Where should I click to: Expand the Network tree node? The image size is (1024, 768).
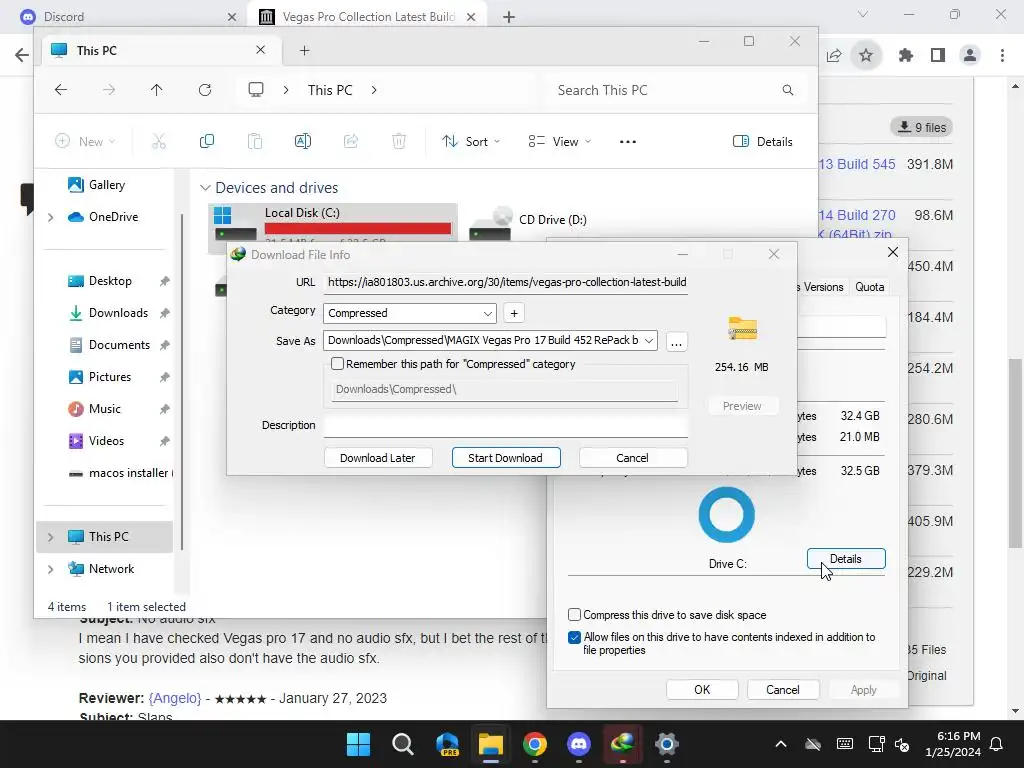(51, 569)
